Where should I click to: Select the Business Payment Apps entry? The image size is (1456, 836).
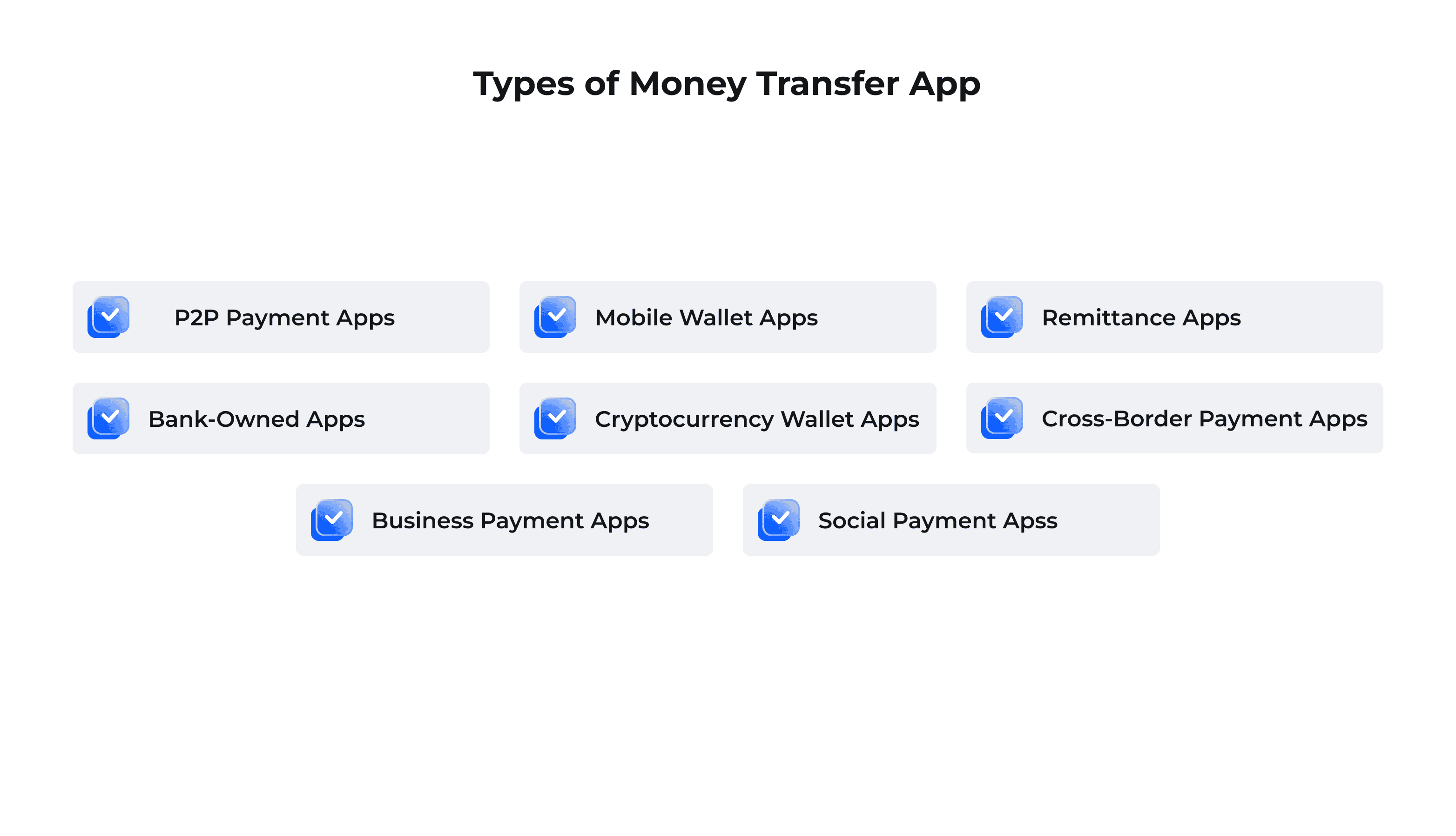tap(504, 519)
